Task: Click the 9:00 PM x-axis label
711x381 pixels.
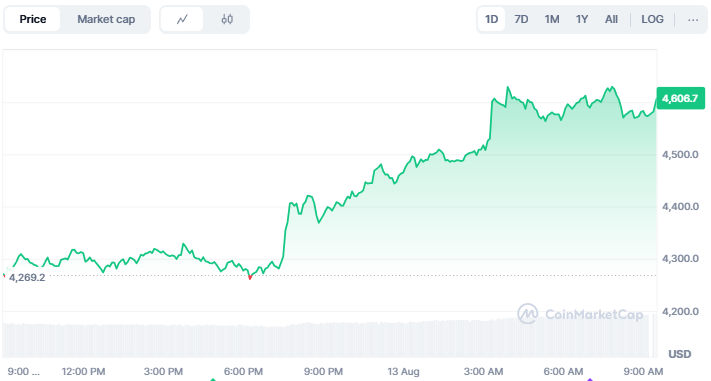Action: (323, 372)
